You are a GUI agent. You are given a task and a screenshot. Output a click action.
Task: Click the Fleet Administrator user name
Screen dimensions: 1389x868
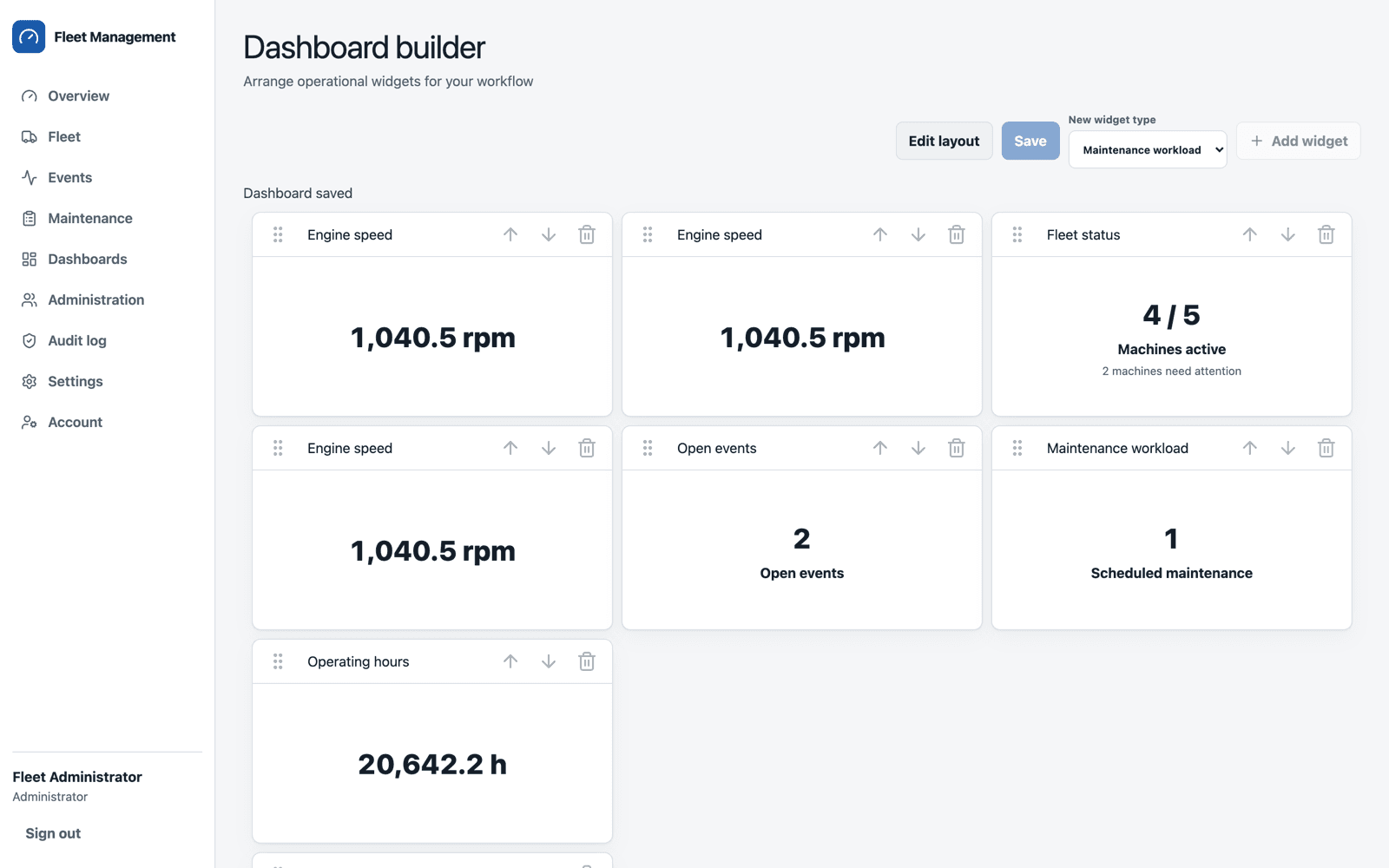77,778
